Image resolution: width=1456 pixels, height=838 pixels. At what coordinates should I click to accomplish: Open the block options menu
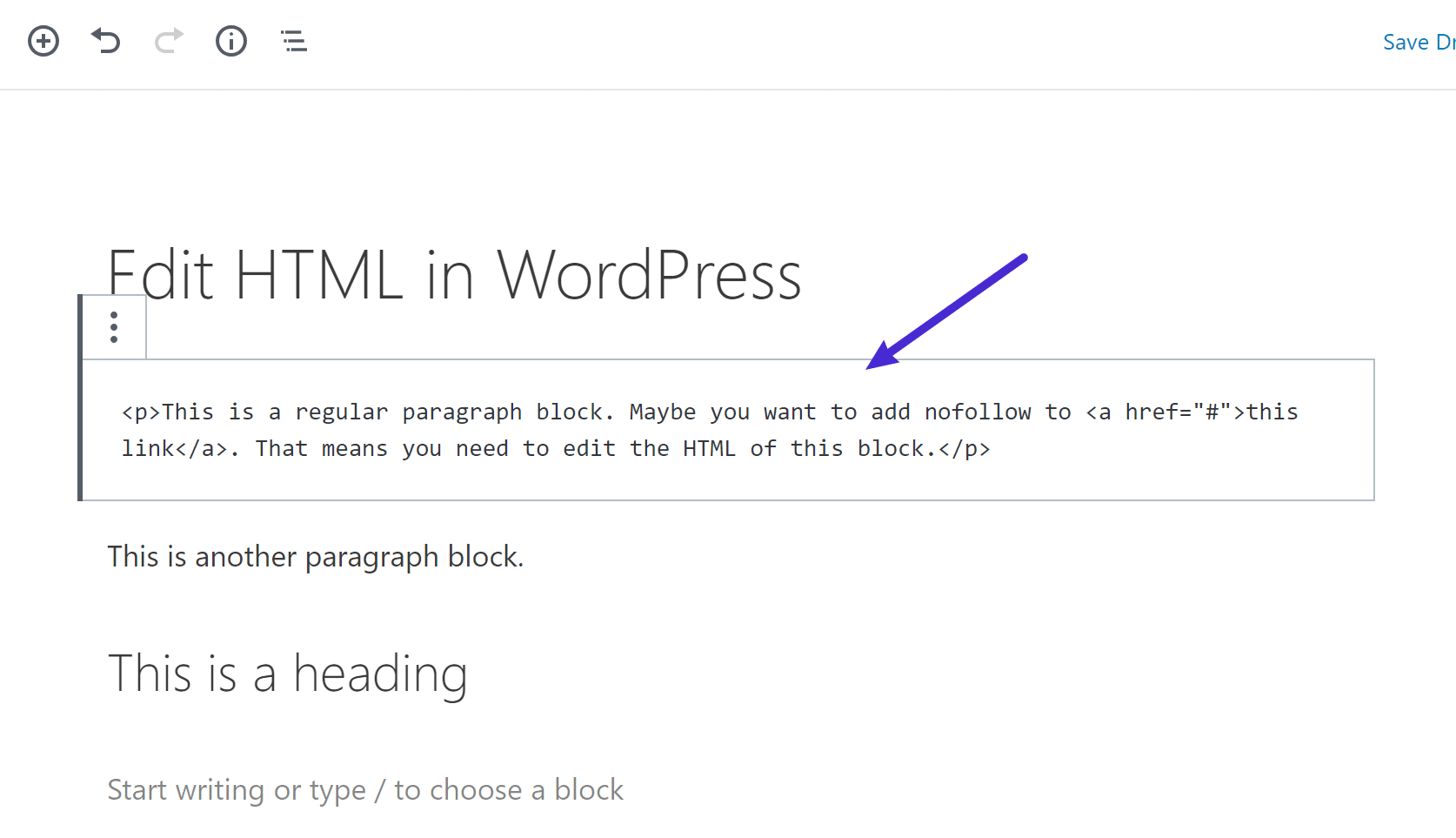(x=113, y=327)
